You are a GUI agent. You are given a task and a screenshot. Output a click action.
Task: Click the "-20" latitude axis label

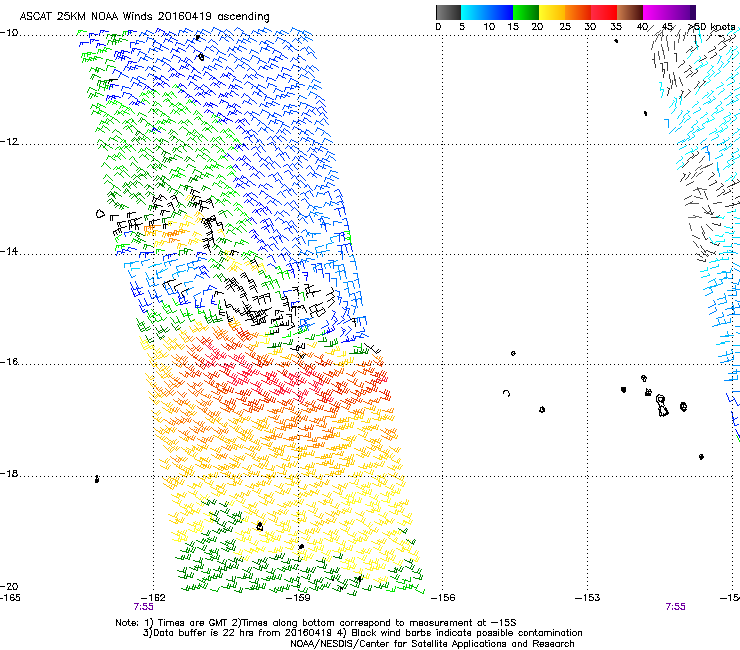[x=9, y=586]
